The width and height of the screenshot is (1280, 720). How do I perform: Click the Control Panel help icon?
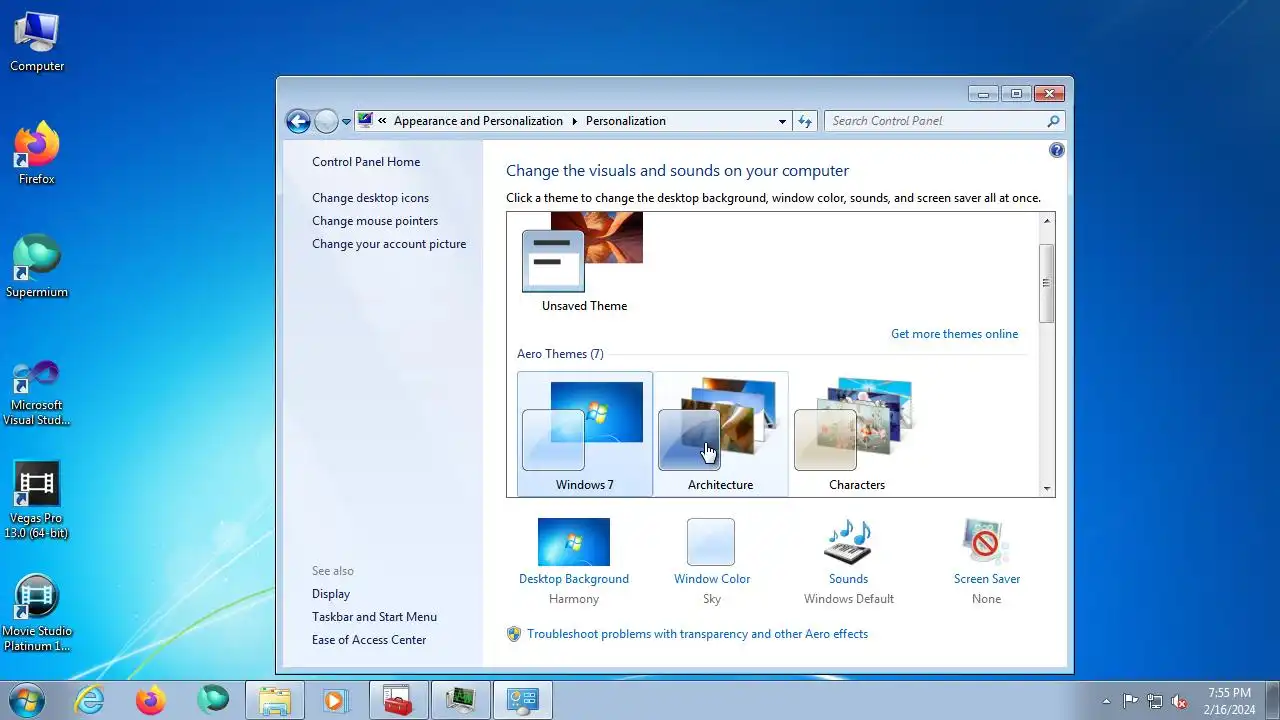[1057, 150]
